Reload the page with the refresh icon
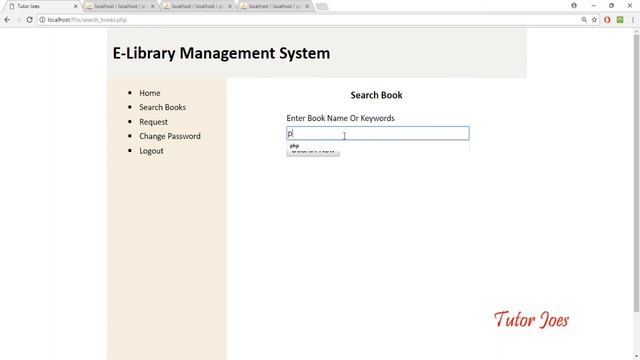Viewport: 640px width, 360px height. pyautogui.click(x=29, y=20)
